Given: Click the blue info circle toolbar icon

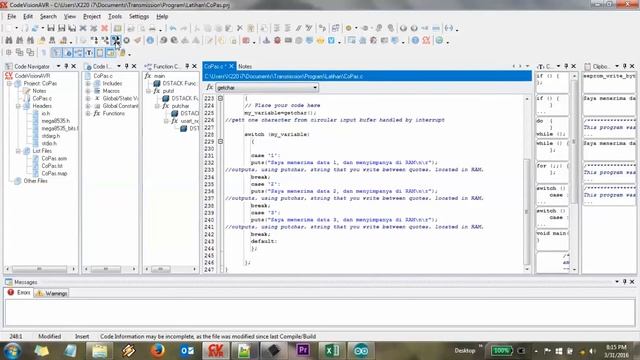Looking at the screenshot, I should coord(150,40).
